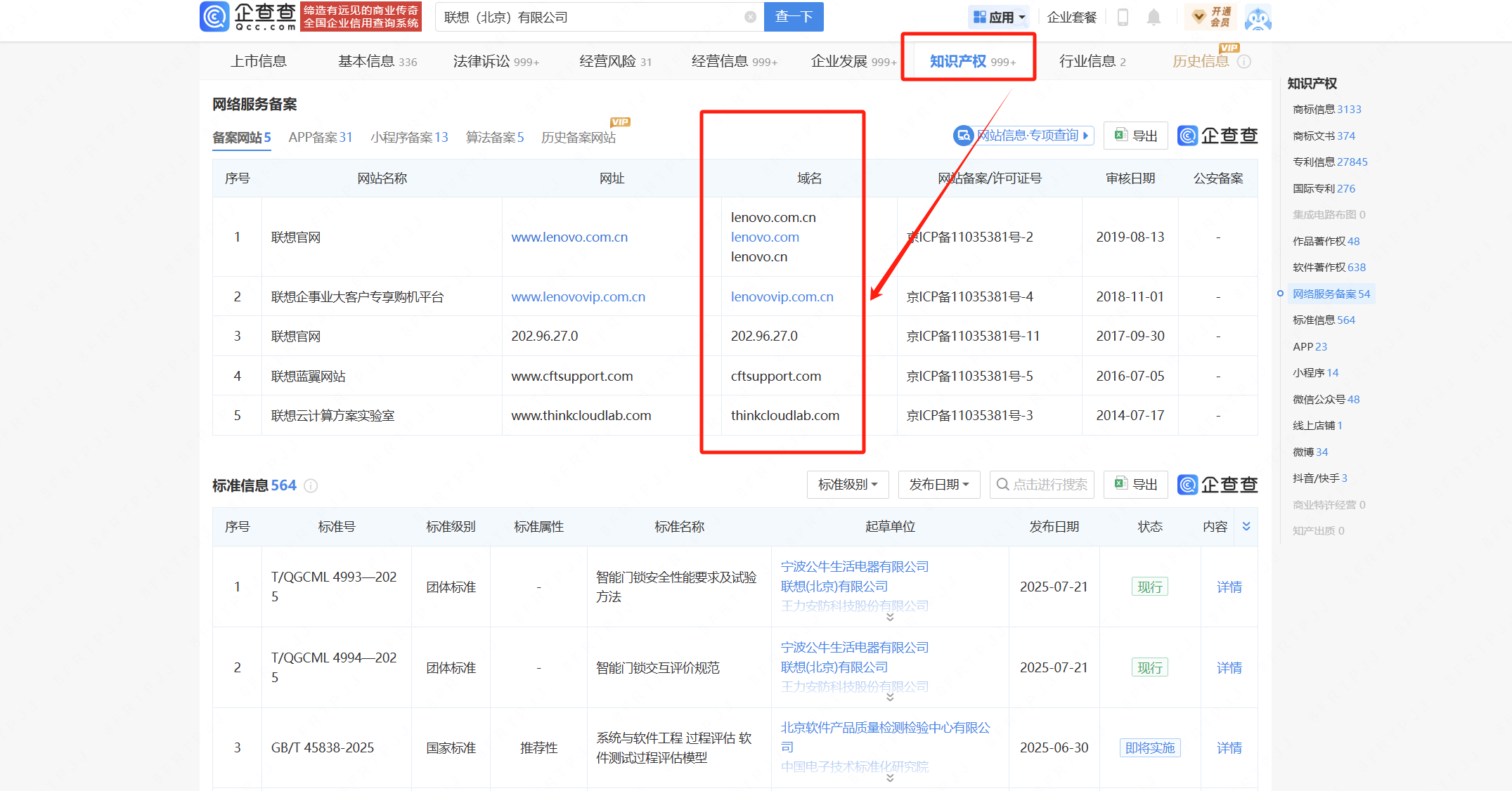Jump to 线上店铺 1 in sidebar
1512x791 pixels.
(1318, 425)
